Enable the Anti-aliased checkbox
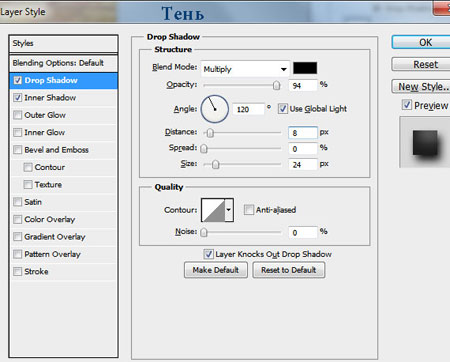Viewport: 450px width, 362px height. (x=248, y=210)
